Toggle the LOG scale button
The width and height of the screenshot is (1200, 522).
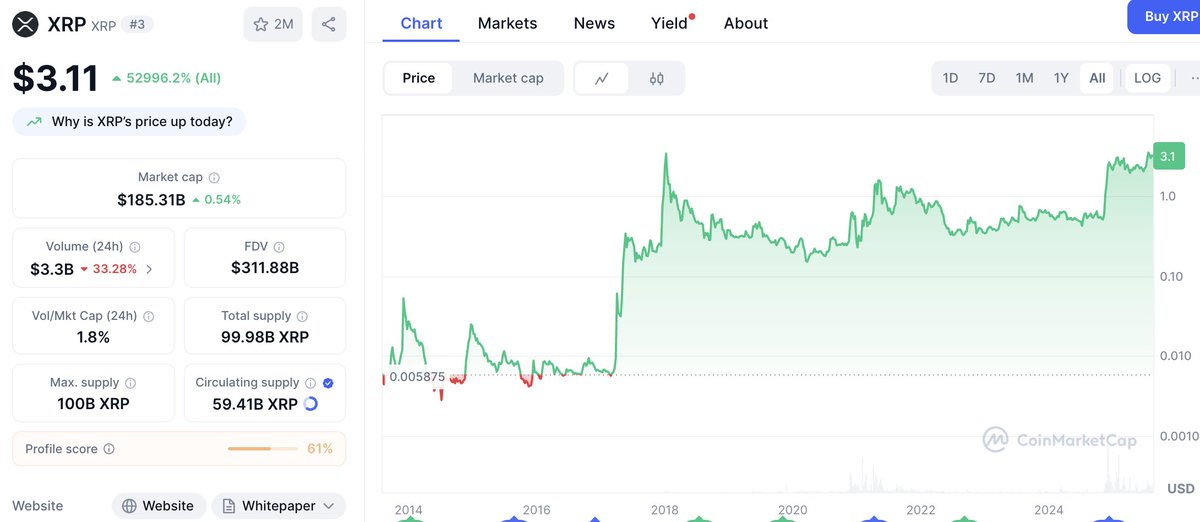[x=1147, y=78]
